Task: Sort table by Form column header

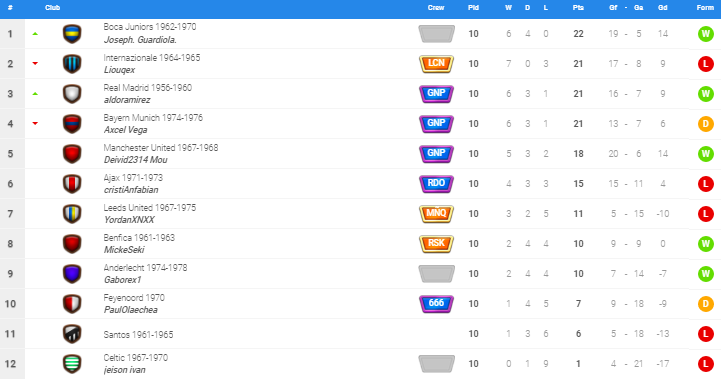Action: [x=705, y=8]
